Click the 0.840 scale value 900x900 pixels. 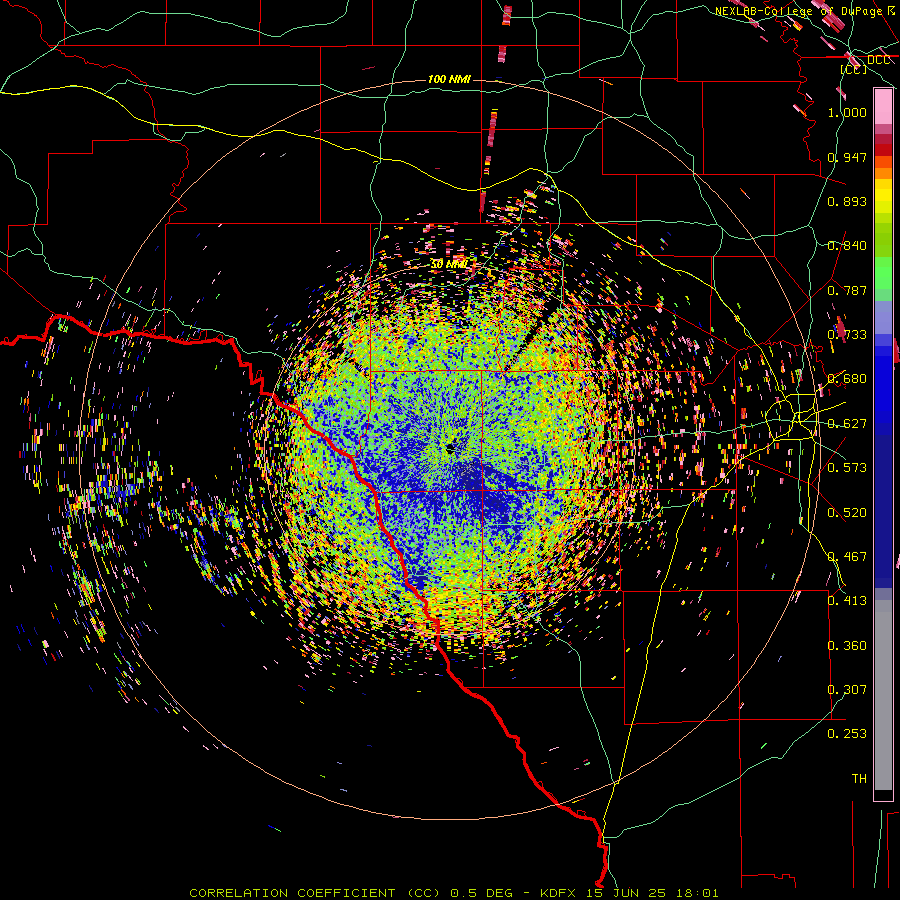point(847,246)
